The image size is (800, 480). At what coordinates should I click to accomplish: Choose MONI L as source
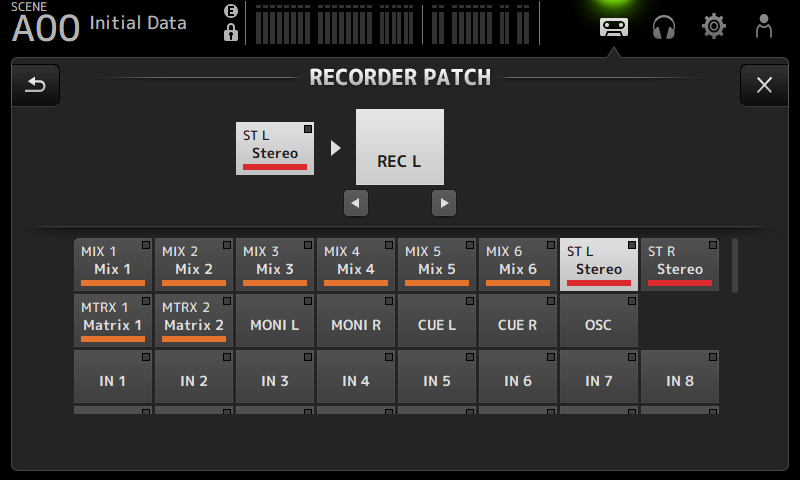click(275, 325)
